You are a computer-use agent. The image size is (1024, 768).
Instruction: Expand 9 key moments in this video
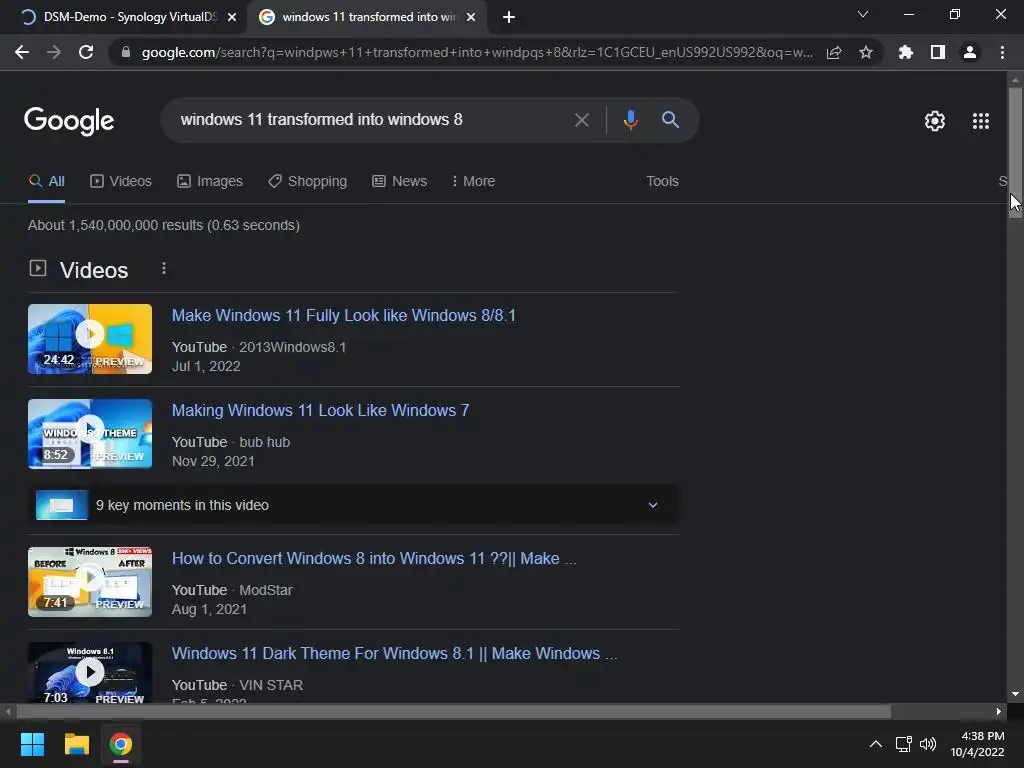(353, 505)
